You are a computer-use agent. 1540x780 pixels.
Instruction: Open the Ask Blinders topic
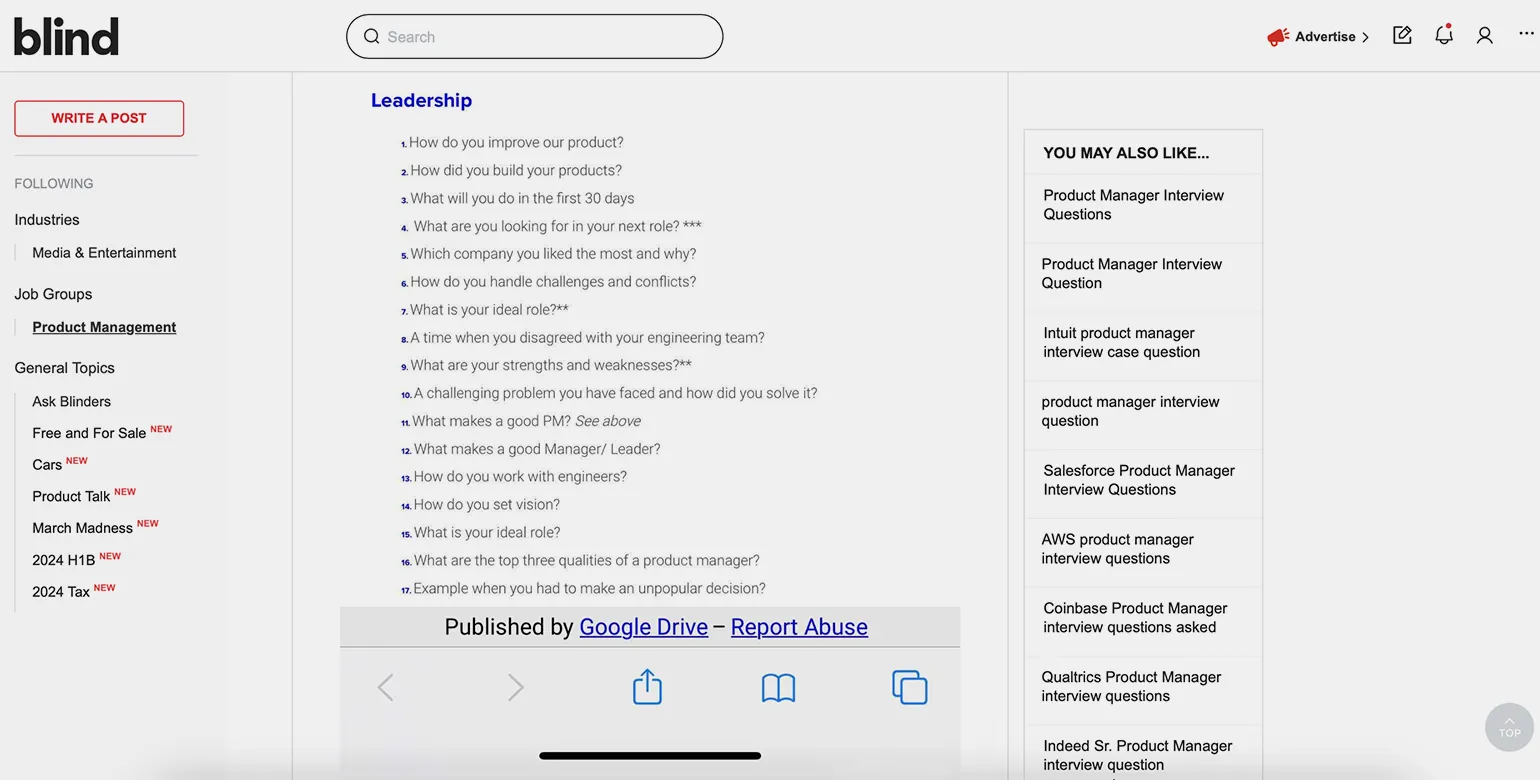[x=71, y=401]
